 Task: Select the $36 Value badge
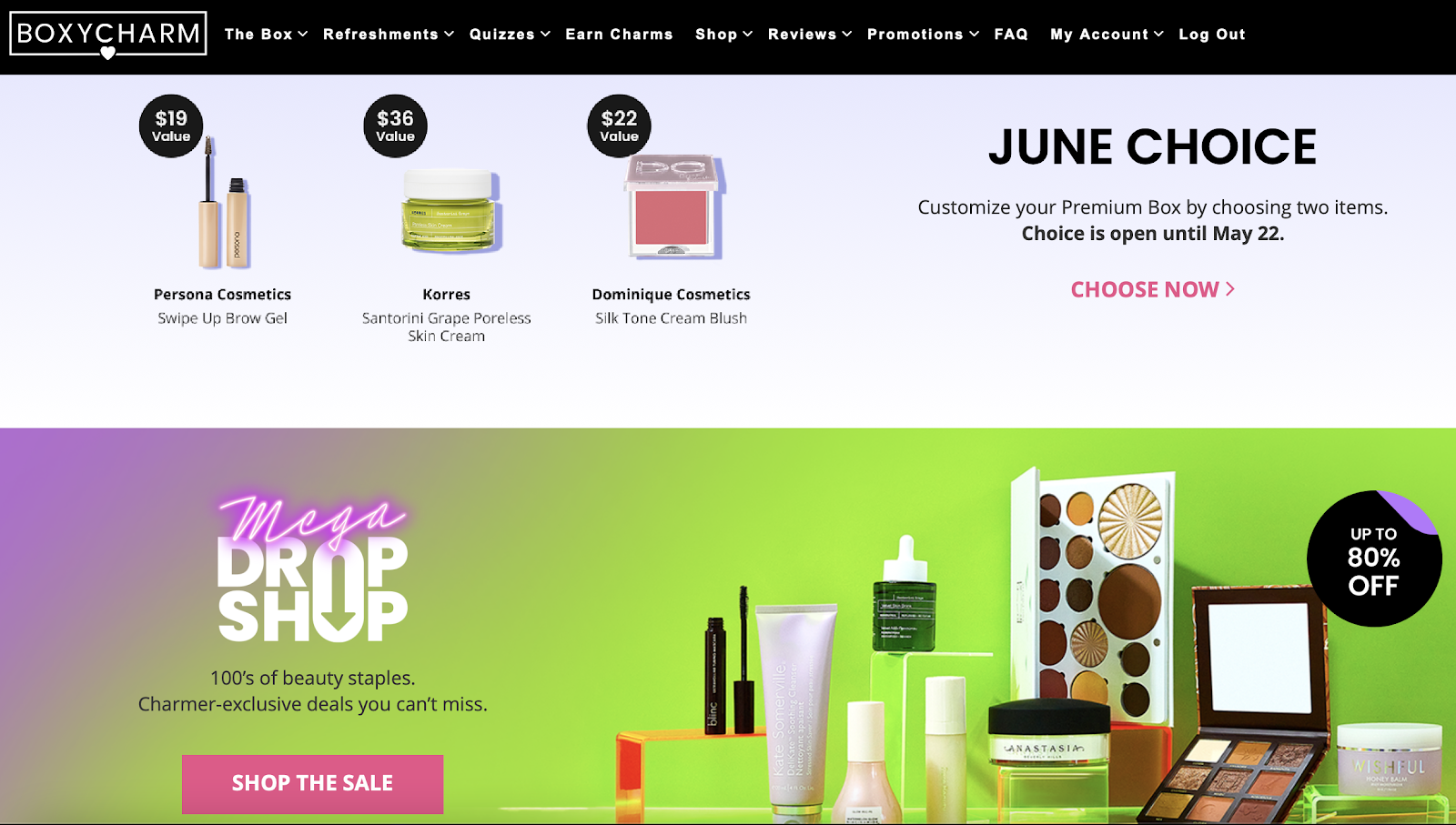(395, 126)
